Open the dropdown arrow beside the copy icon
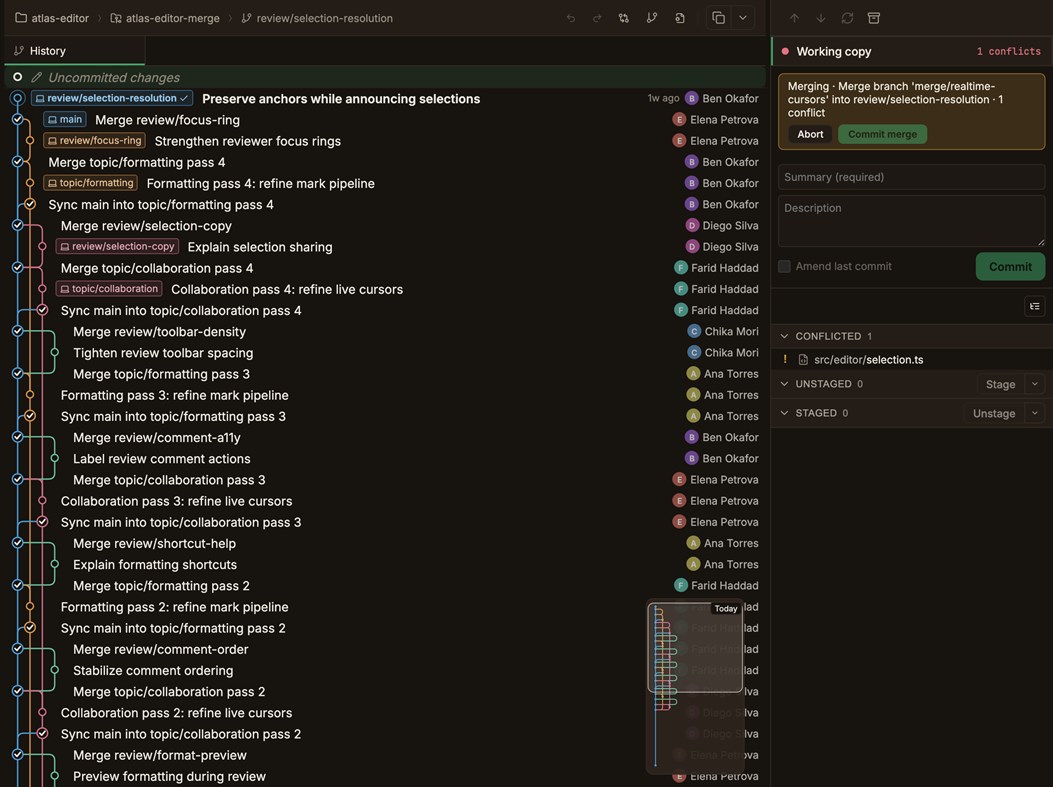1053x787 pixels. pos(743,18)
